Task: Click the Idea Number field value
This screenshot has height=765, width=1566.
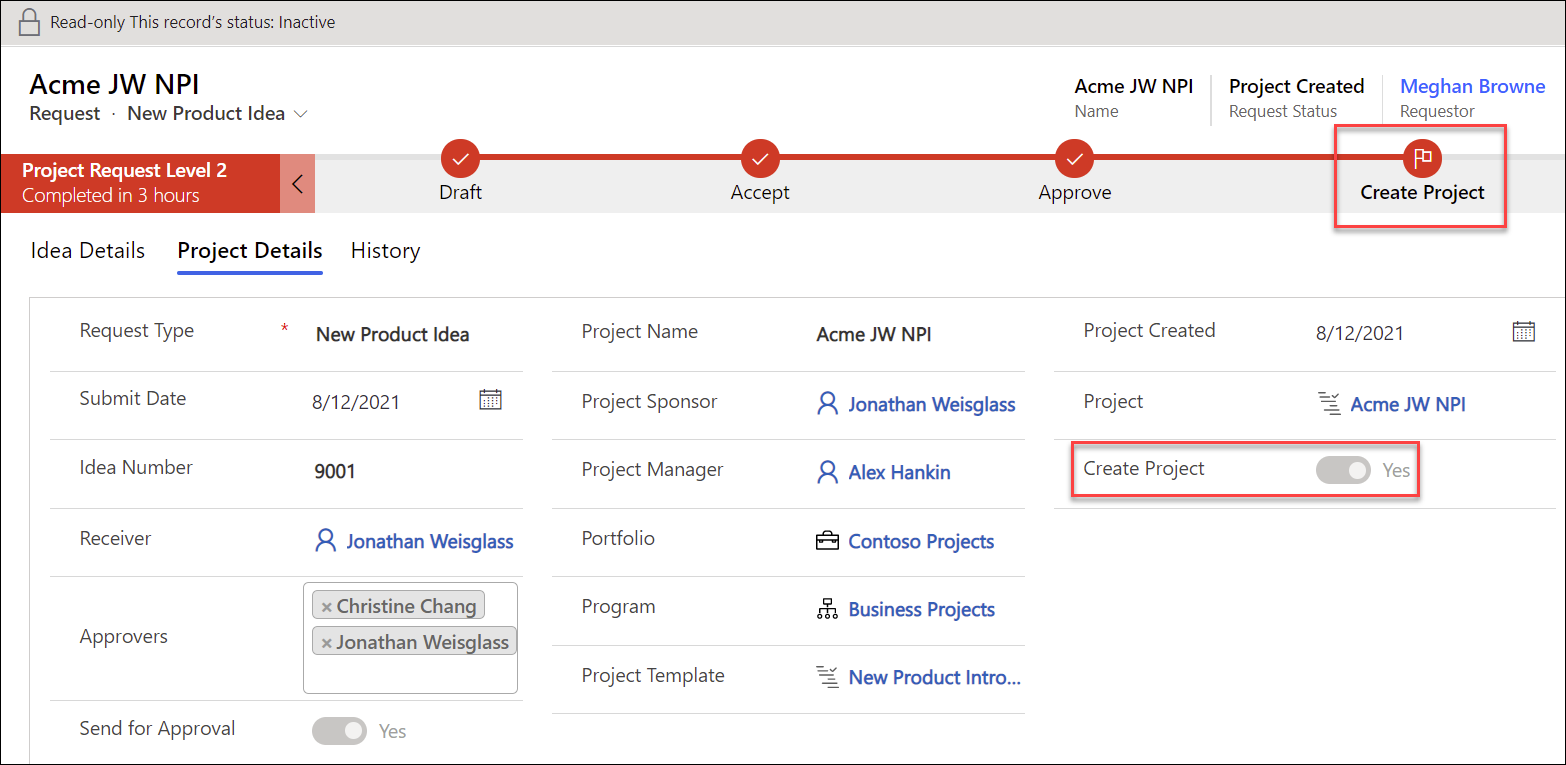Action: pos(335,471)
